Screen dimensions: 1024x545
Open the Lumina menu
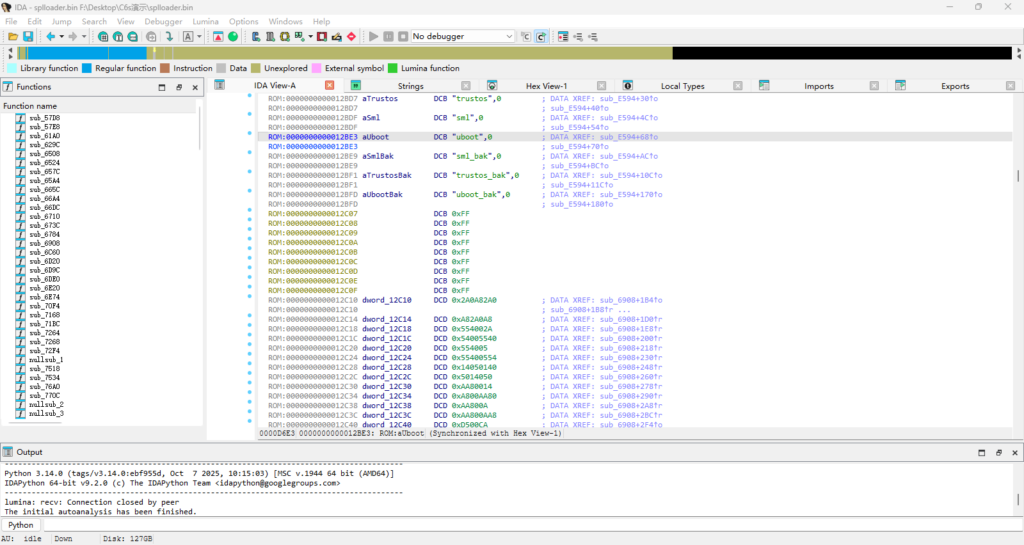pyautogui.click(x=204, y=21)
